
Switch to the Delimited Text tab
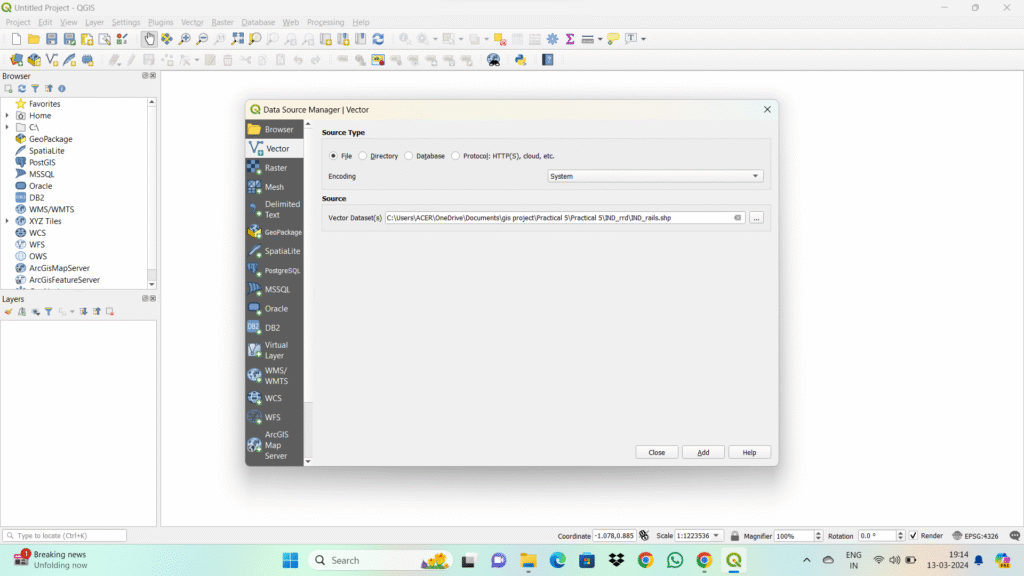click(274, 209)
